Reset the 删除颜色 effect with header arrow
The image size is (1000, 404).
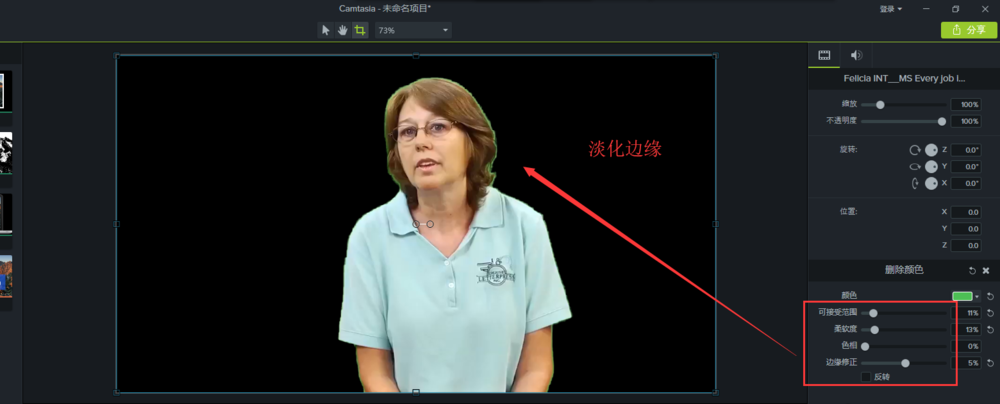pos(972,271)
